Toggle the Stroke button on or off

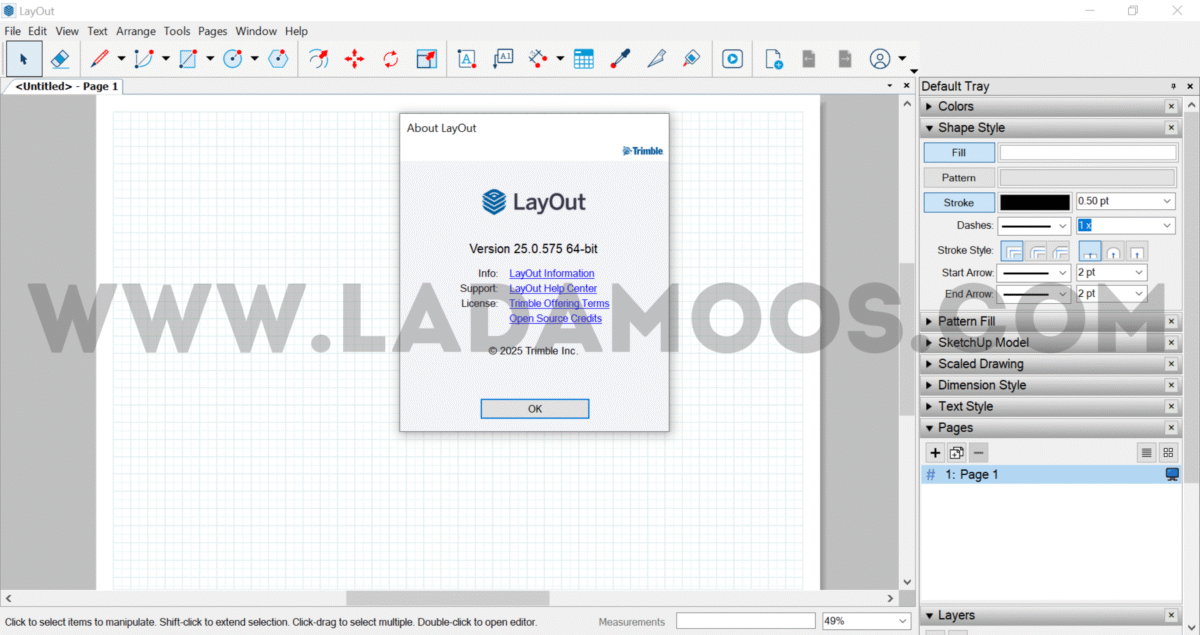click(x=958, y=202)
